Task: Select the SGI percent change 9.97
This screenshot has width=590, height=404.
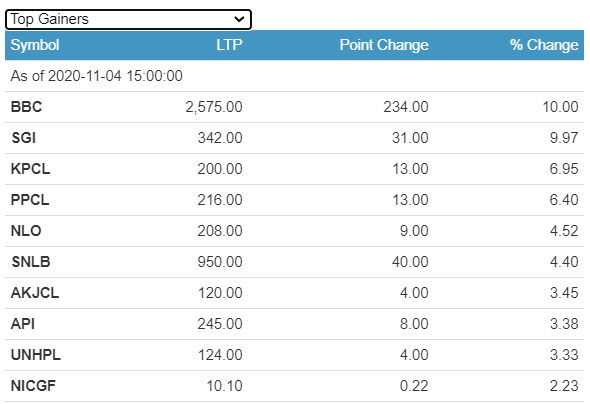Action: (x=564, y=138)
